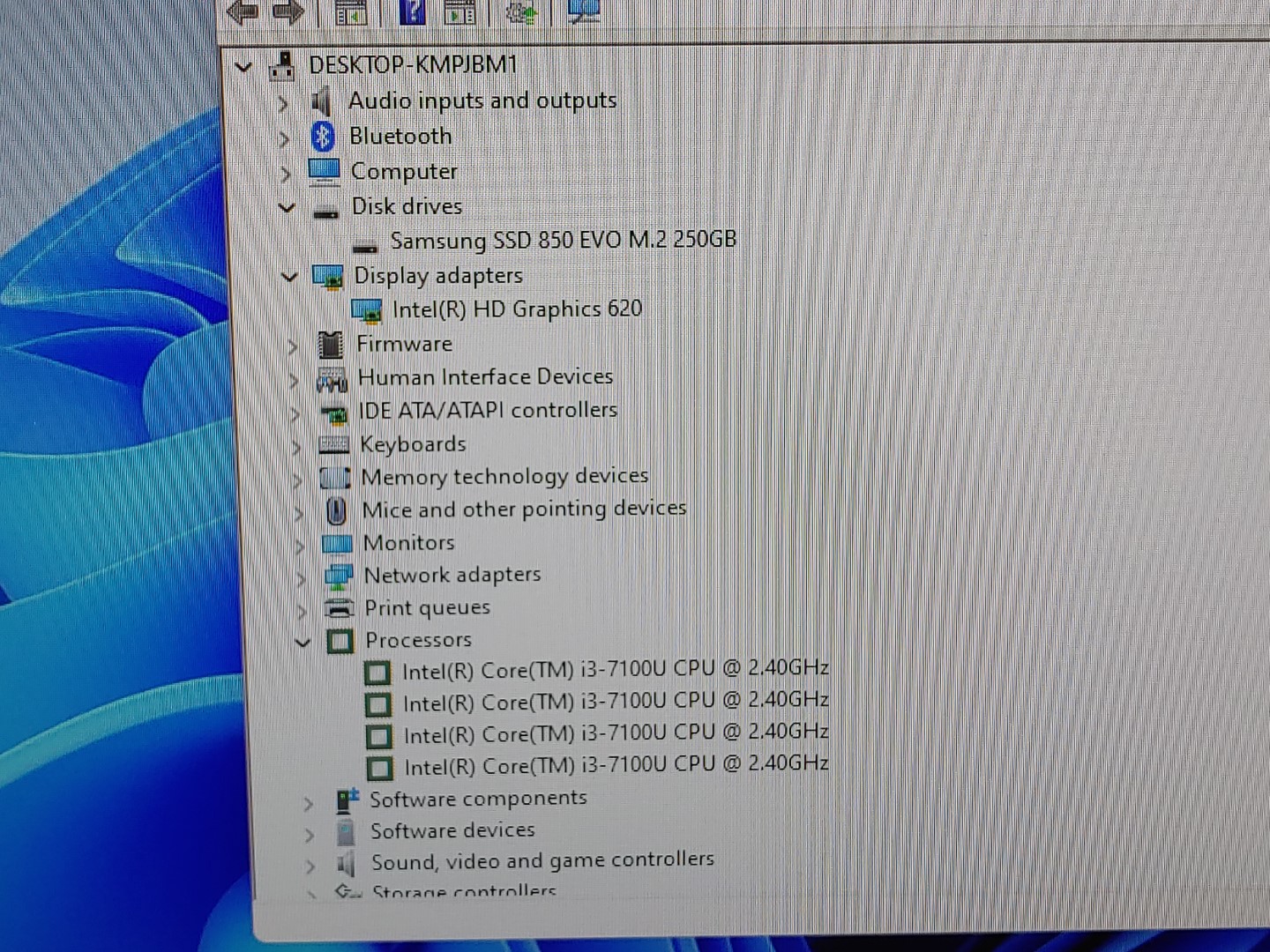
Task: Click the Update device driver toolbar icon
Action: point(521,12)
